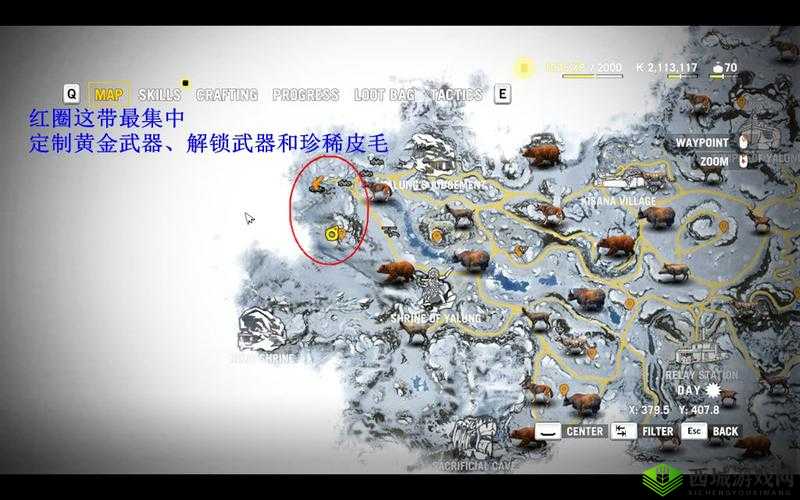The width and height of the screenshot is (800, 500).
Task: Click the ZOOM hint label
Action: (714, 162)
